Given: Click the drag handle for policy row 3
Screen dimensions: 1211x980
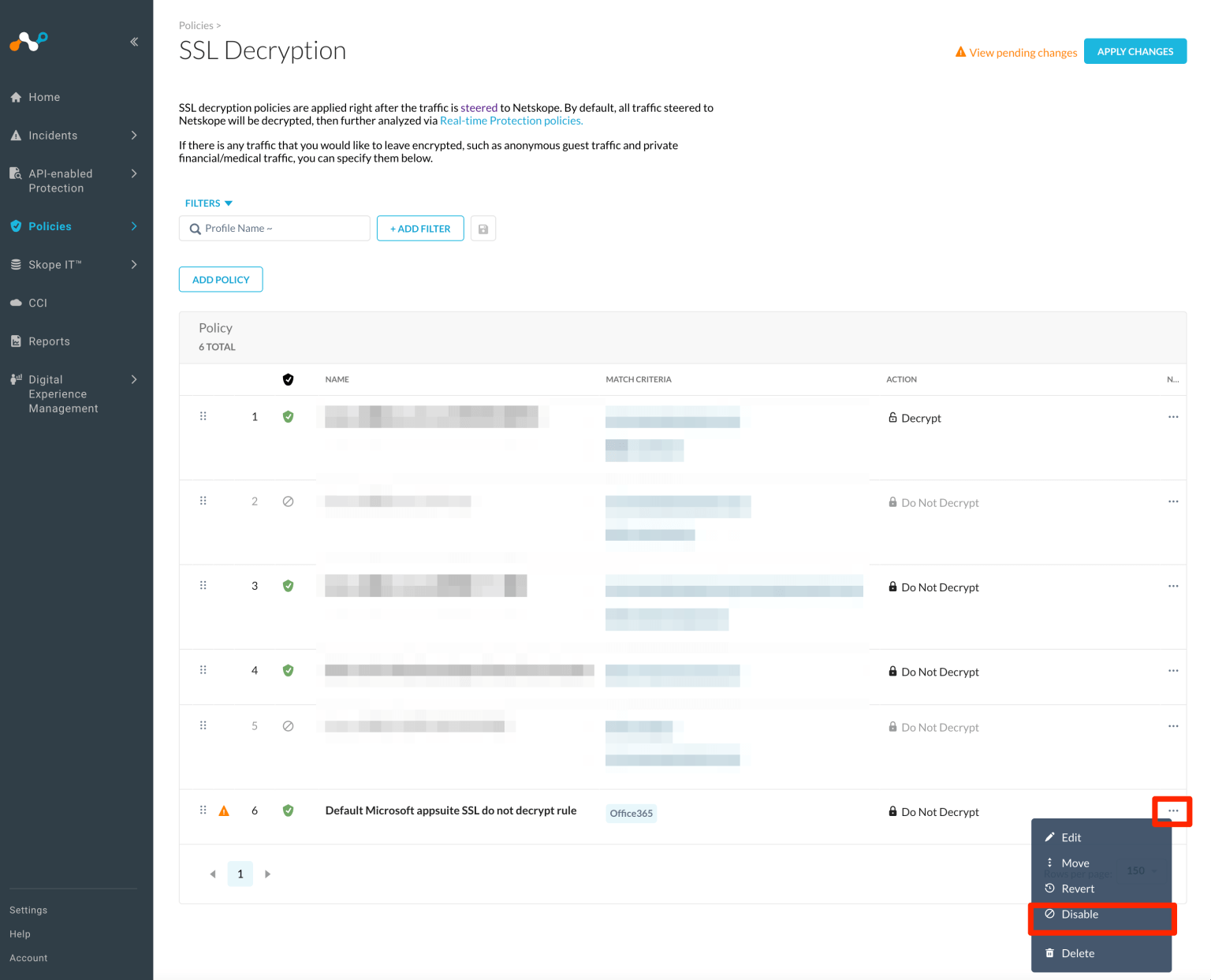Looking at the screenshot, I should point(203,585).
